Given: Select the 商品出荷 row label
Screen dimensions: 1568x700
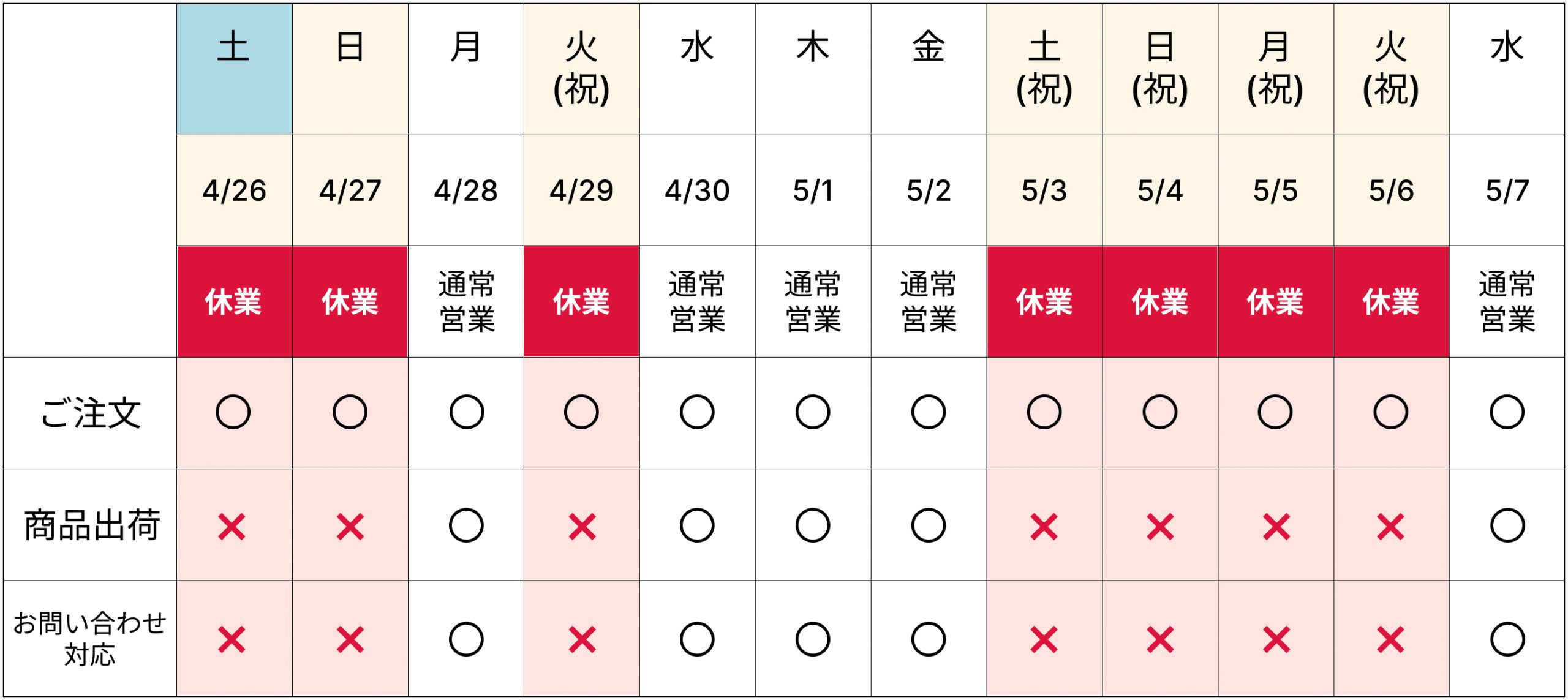Looking at the screenshot, I should tap(91, 525).
